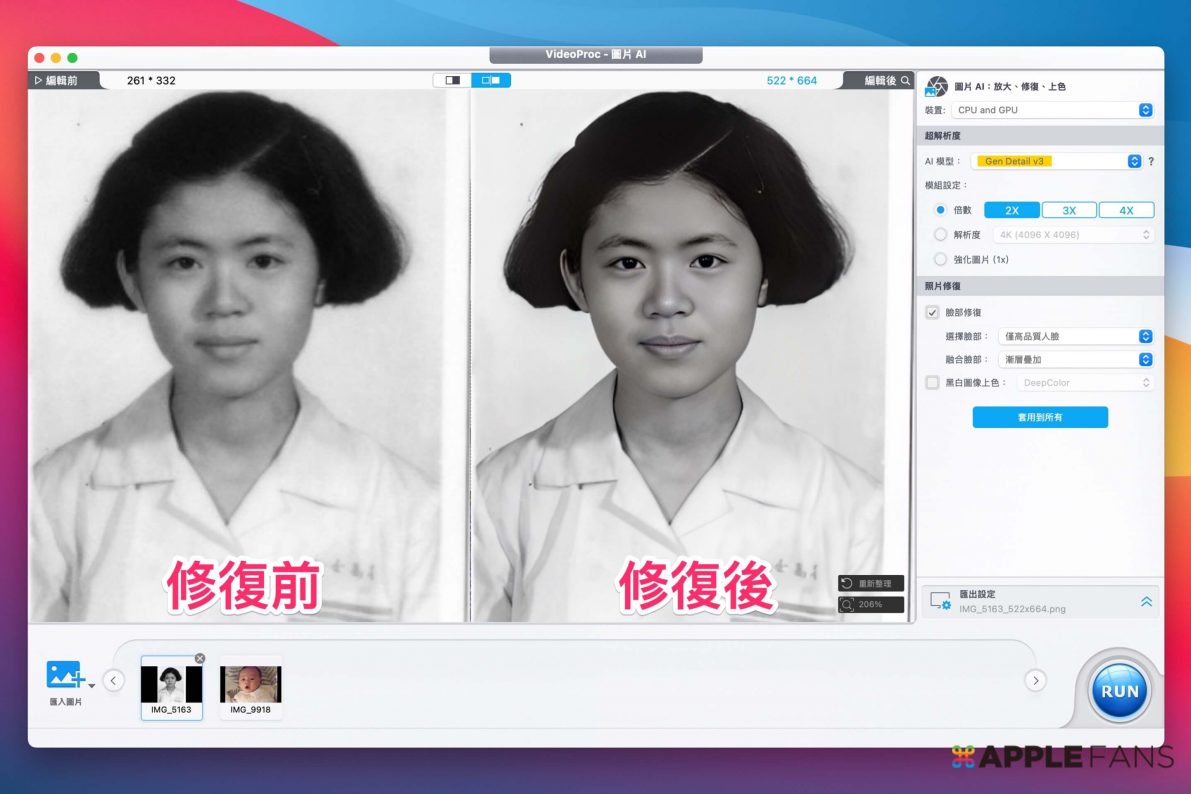Image resolution: width=1191 pixels, height=794 pixels.
Task: Click the refresh (重新整理) preview icon
Action: 847,584
